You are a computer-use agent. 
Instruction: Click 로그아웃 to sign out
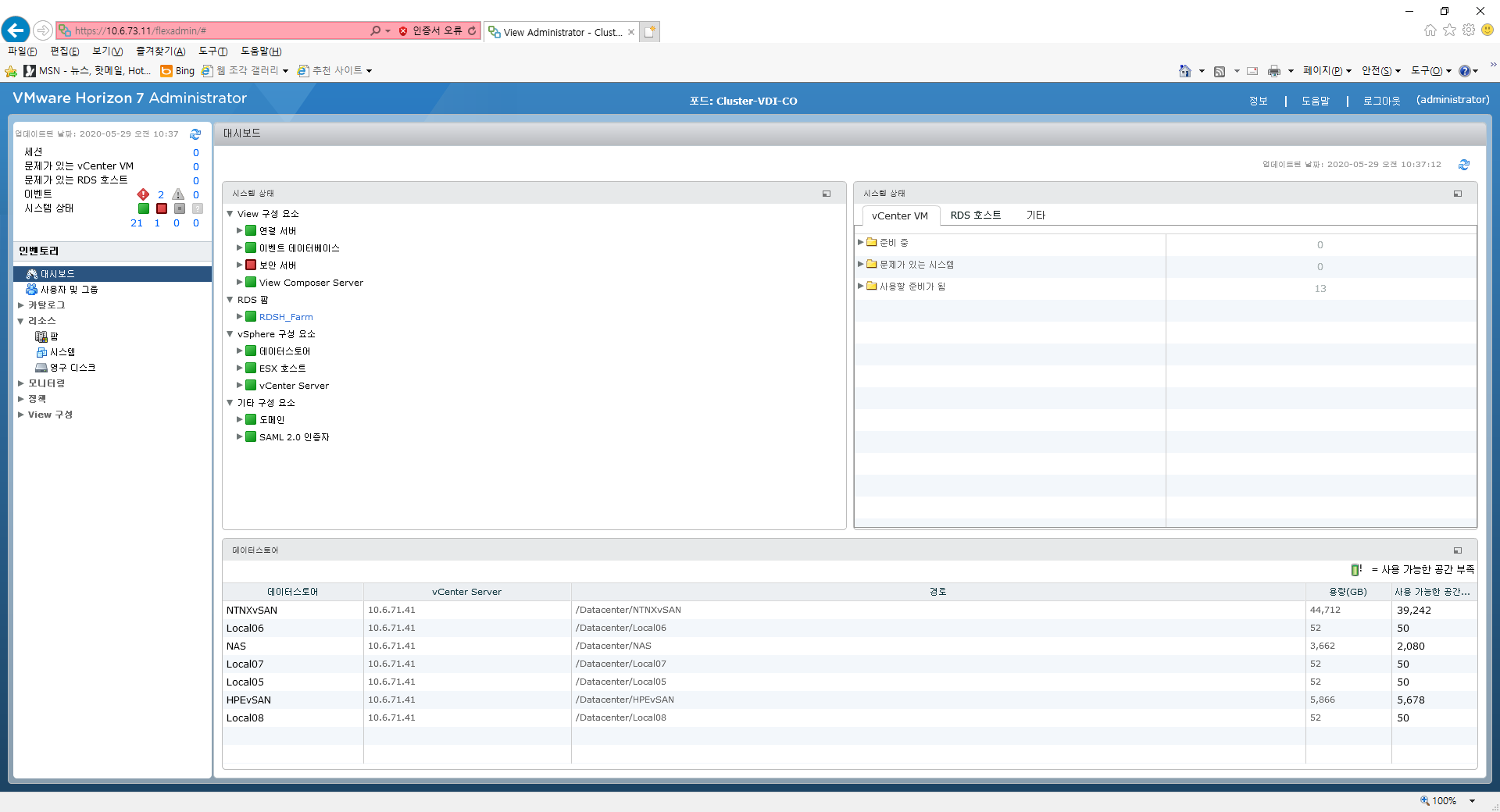coord(1381,101)
